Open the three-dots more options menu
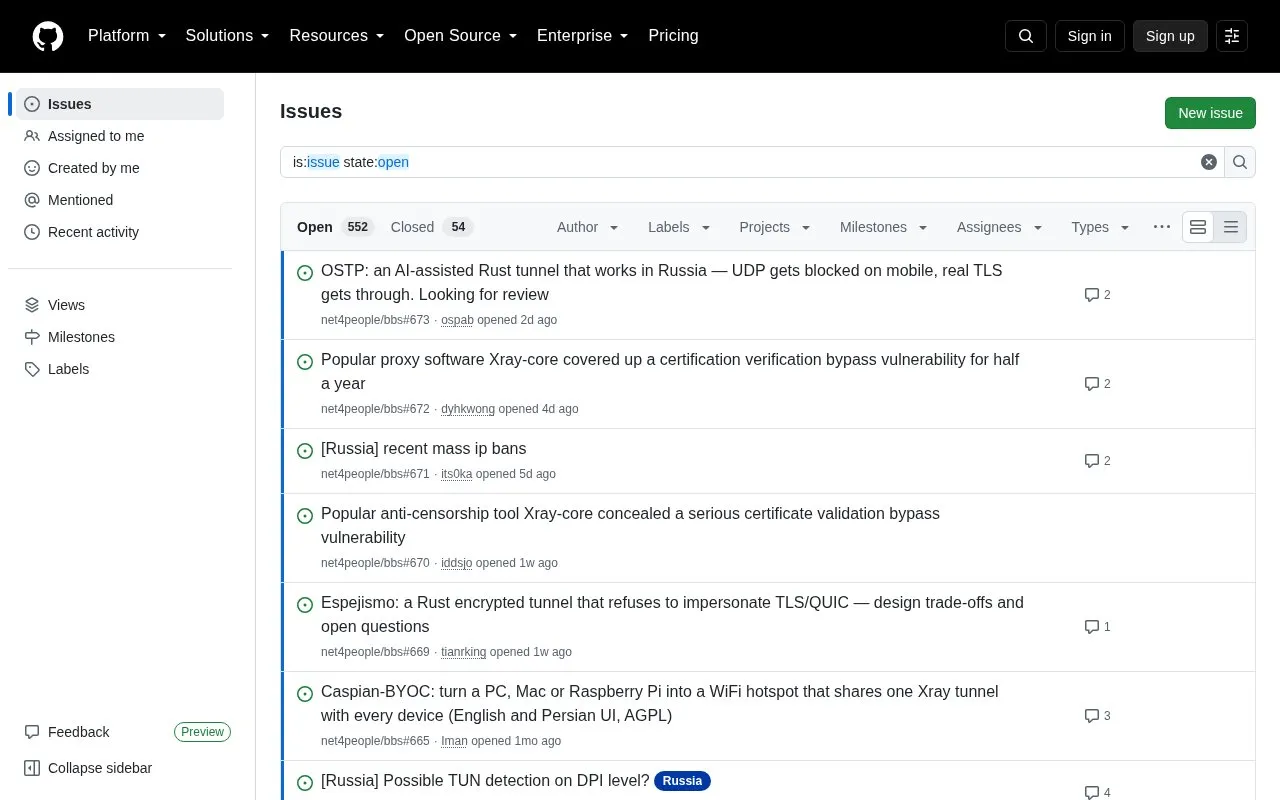Image resolution: width=1280 pixels, height=800 pixels. [x=1162, y=227]
